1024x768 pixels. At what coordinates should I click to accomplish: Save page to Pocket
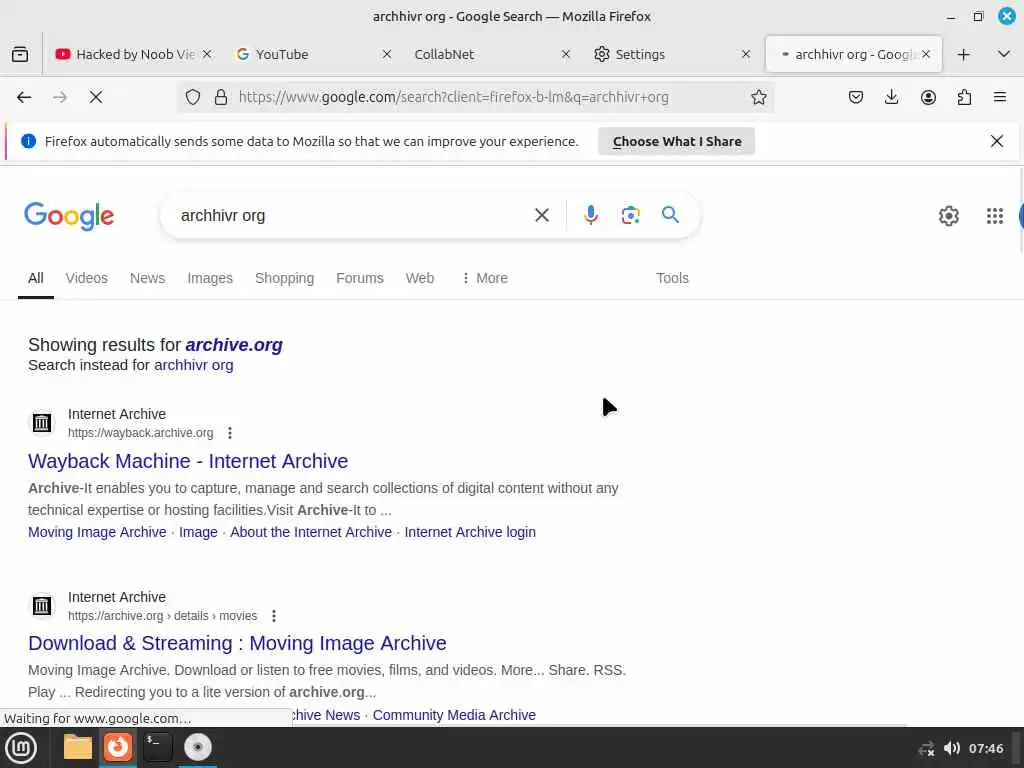(856, 97)
